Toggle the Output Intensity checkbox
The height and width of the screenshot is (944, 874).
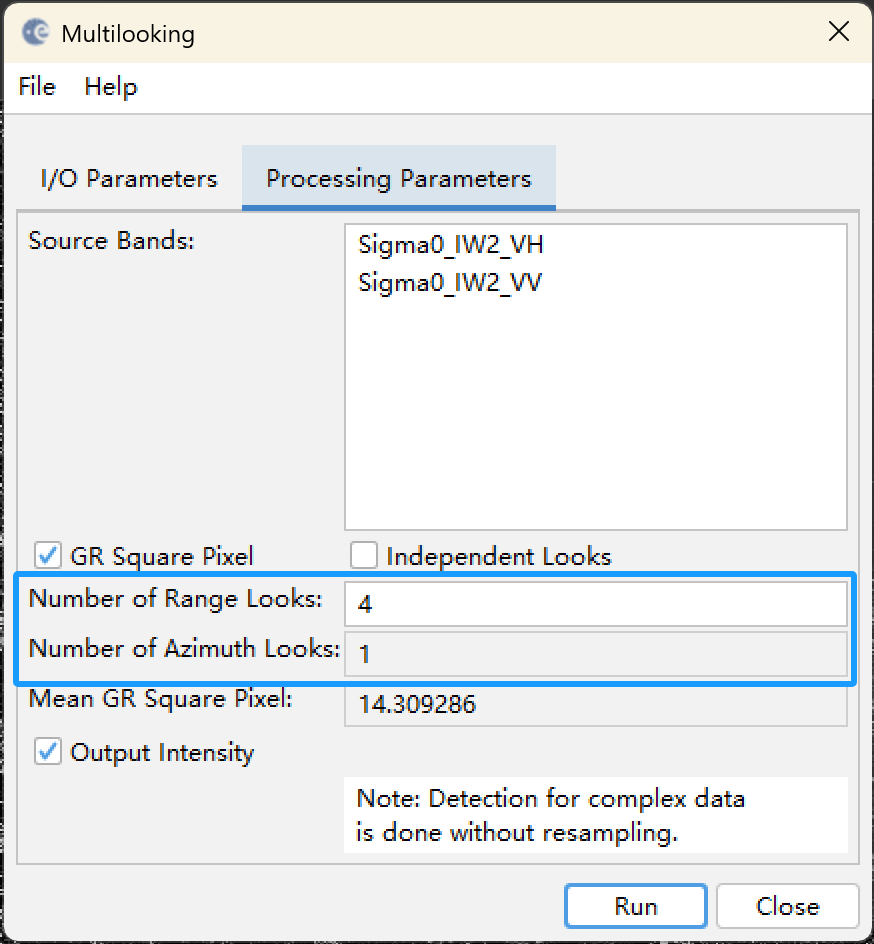pos(48,751)
